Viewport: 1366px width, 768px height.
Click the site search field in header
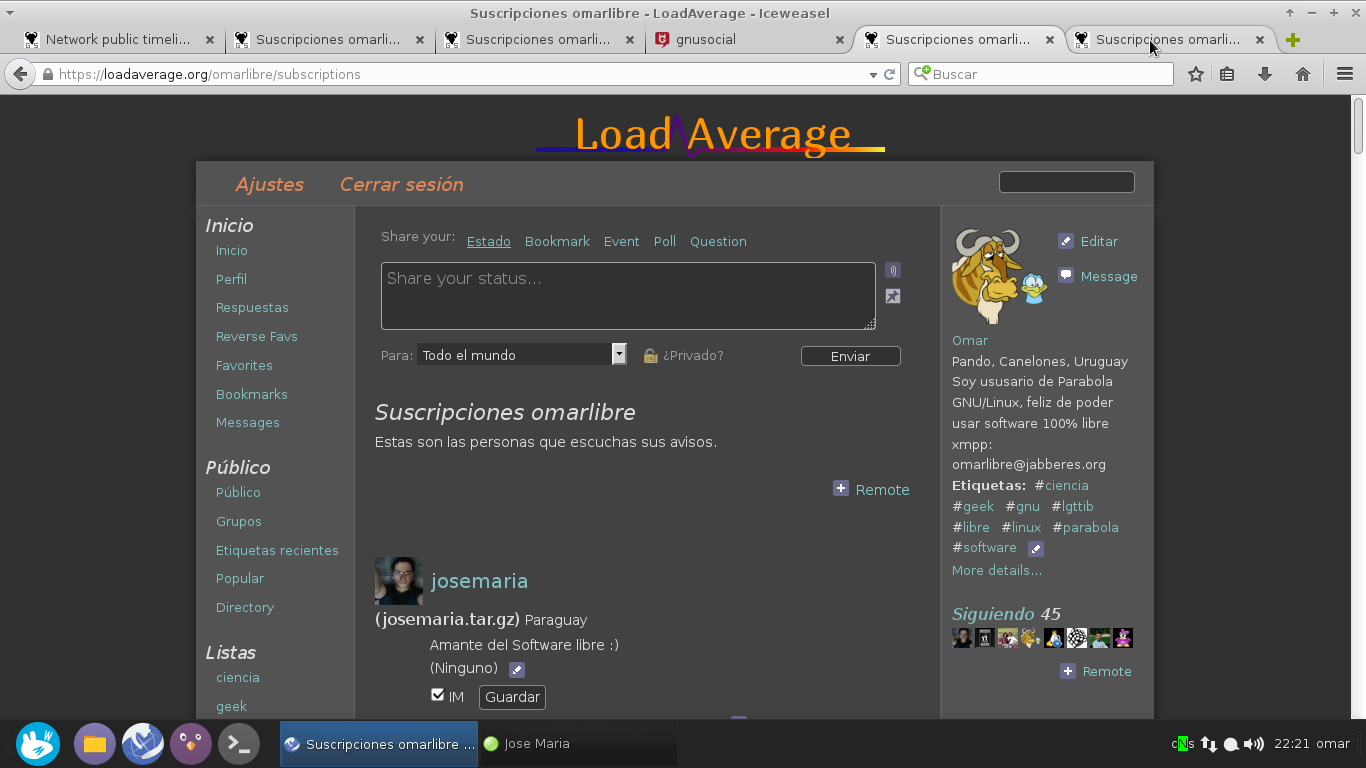coord(1067,182)
